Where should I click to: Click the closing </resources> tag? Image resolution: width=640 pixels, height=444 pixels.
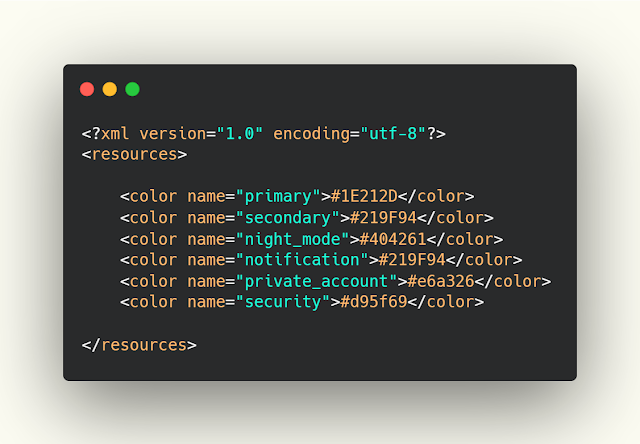[139, 345]
